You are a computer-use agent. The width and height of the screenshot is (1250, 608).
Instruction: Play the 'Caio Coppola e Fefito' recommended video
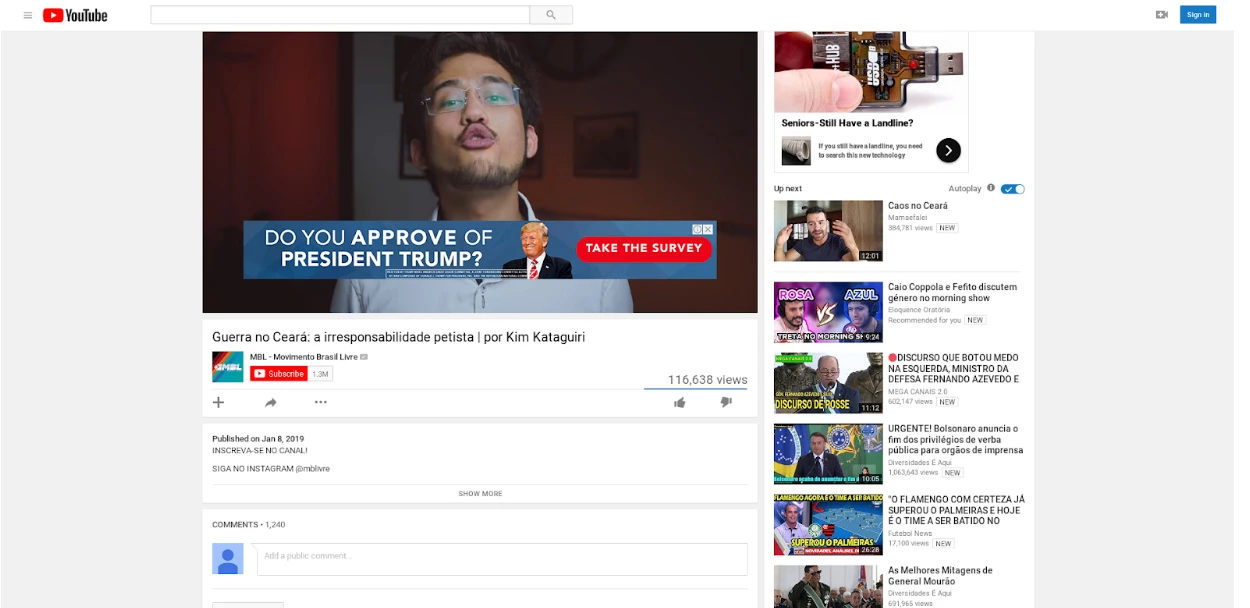click(x=828, y=312)
